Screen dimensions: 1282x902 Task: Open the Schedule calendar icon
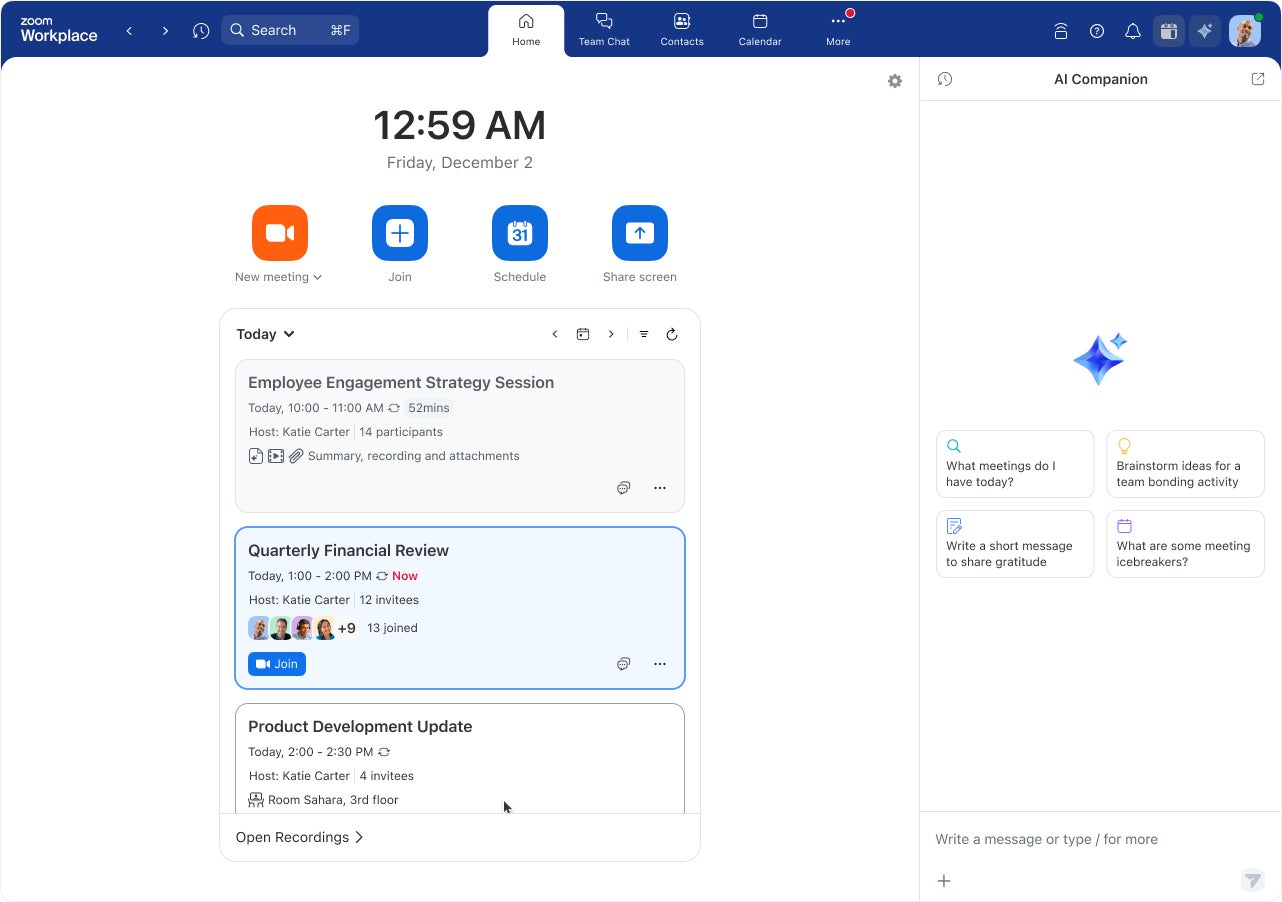click(x=520, y=233)
